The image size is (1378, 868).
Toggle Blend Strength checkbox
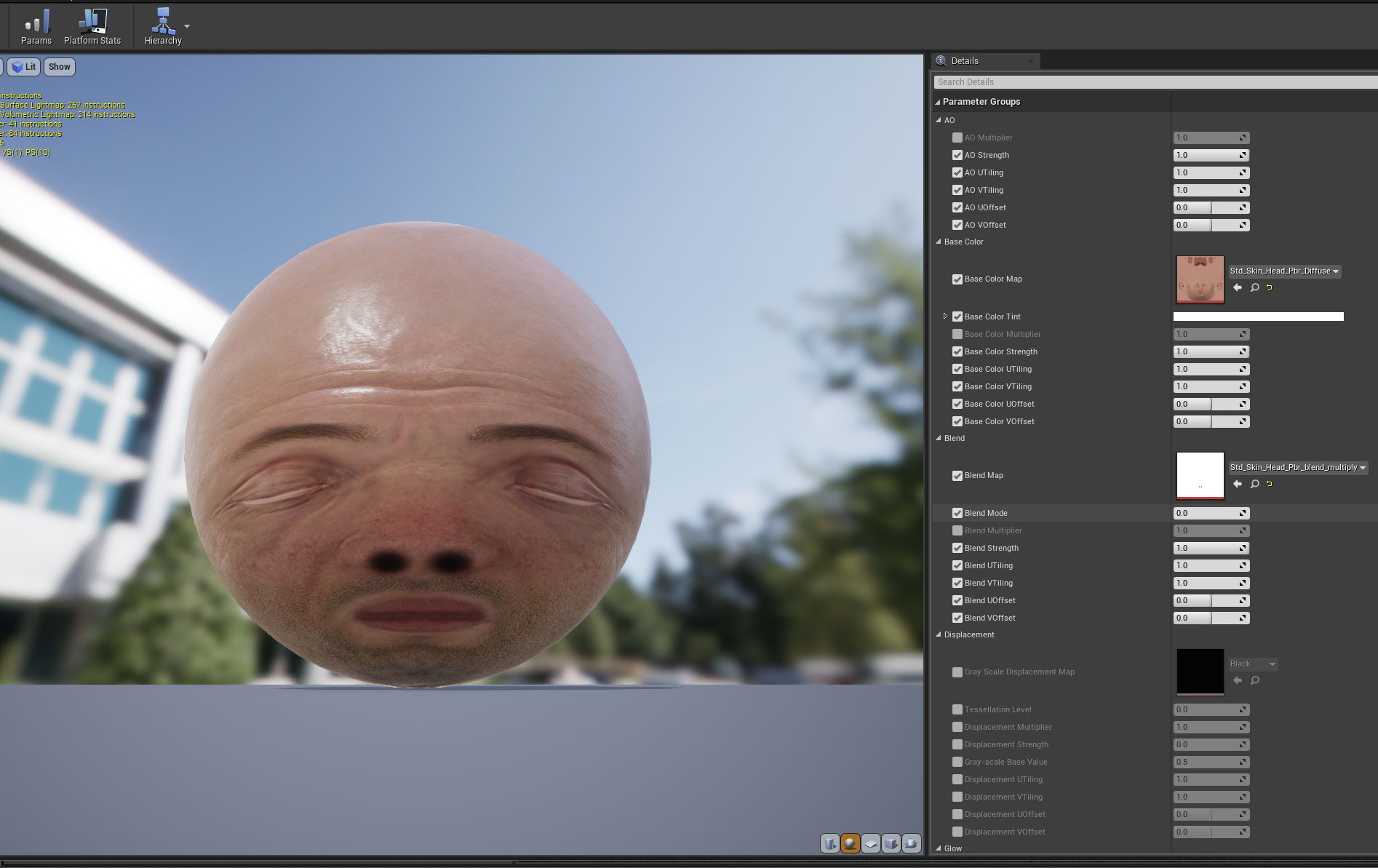coord(957,548)
